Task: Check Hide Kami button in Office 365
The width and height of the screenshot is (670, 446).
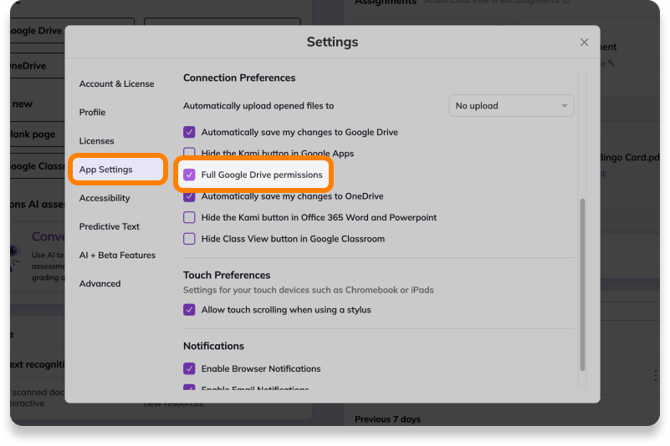Action: (189, 217)
